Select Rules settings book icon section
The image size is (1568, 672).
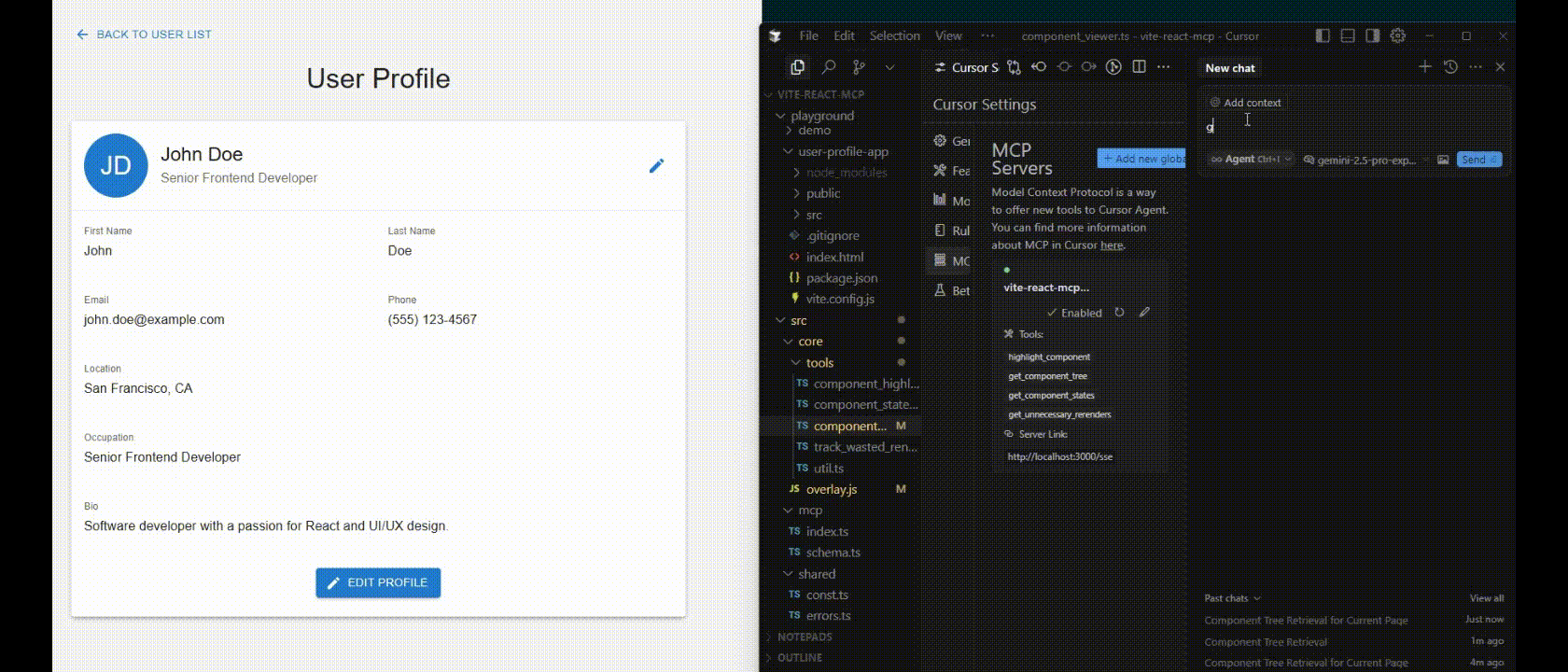(x=951, y=231)
